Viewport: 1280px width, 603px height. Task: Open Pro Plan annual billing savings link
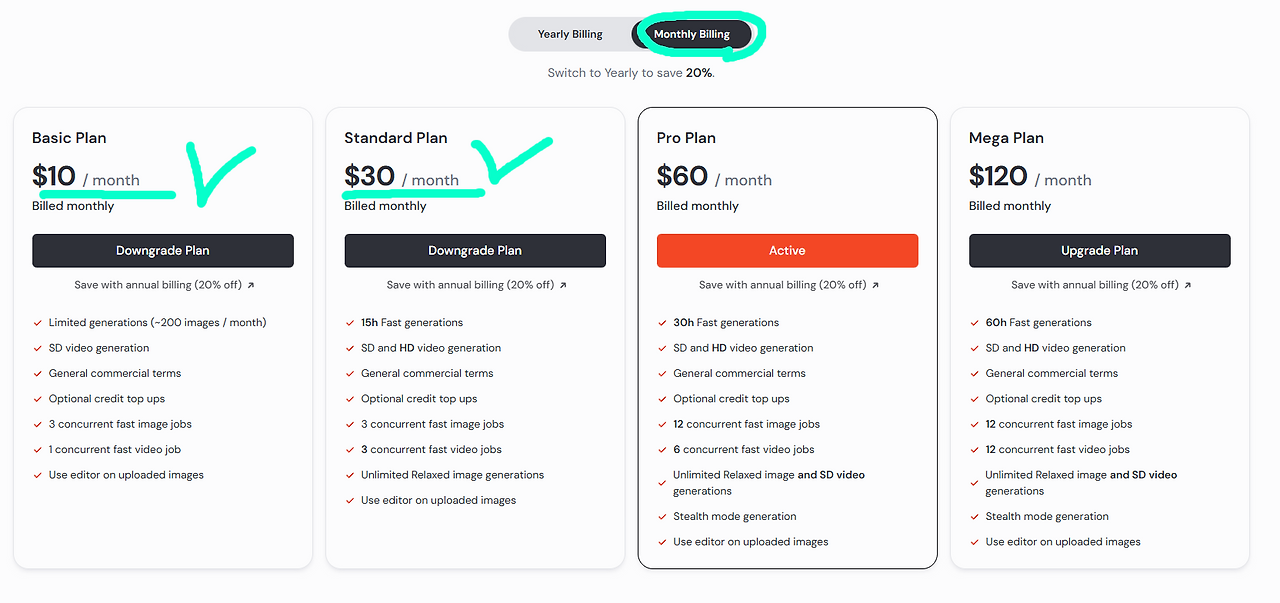pos(782,285)
